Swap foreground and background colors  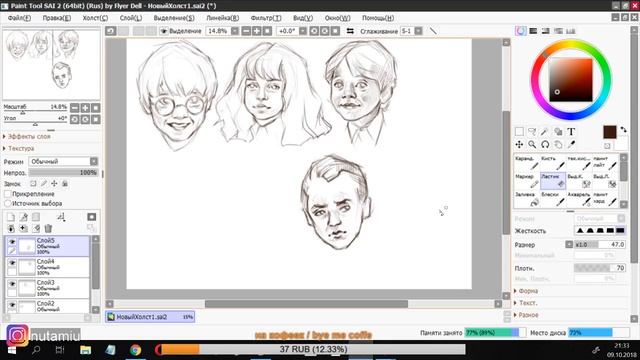pos(623,129)
